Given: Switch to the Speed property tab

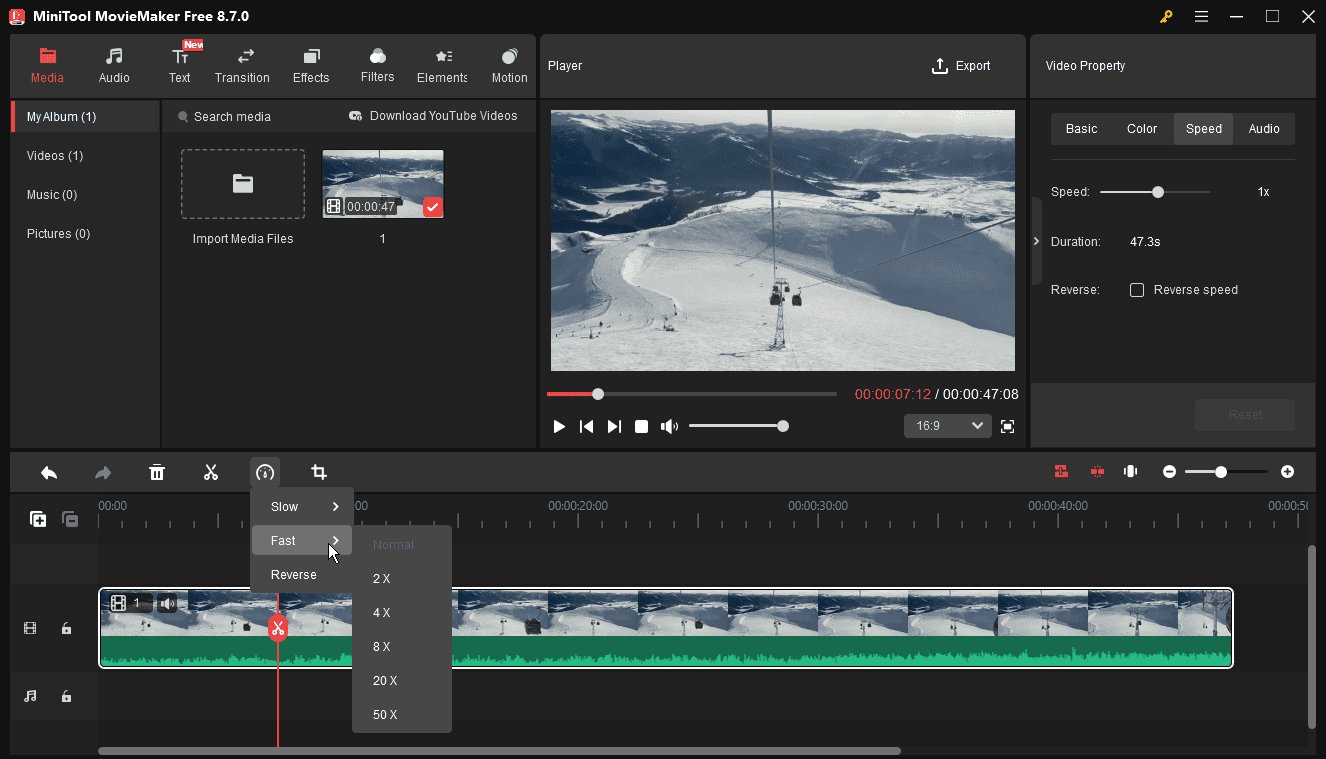Looking at the screenshot, I should pos(1204,129).
